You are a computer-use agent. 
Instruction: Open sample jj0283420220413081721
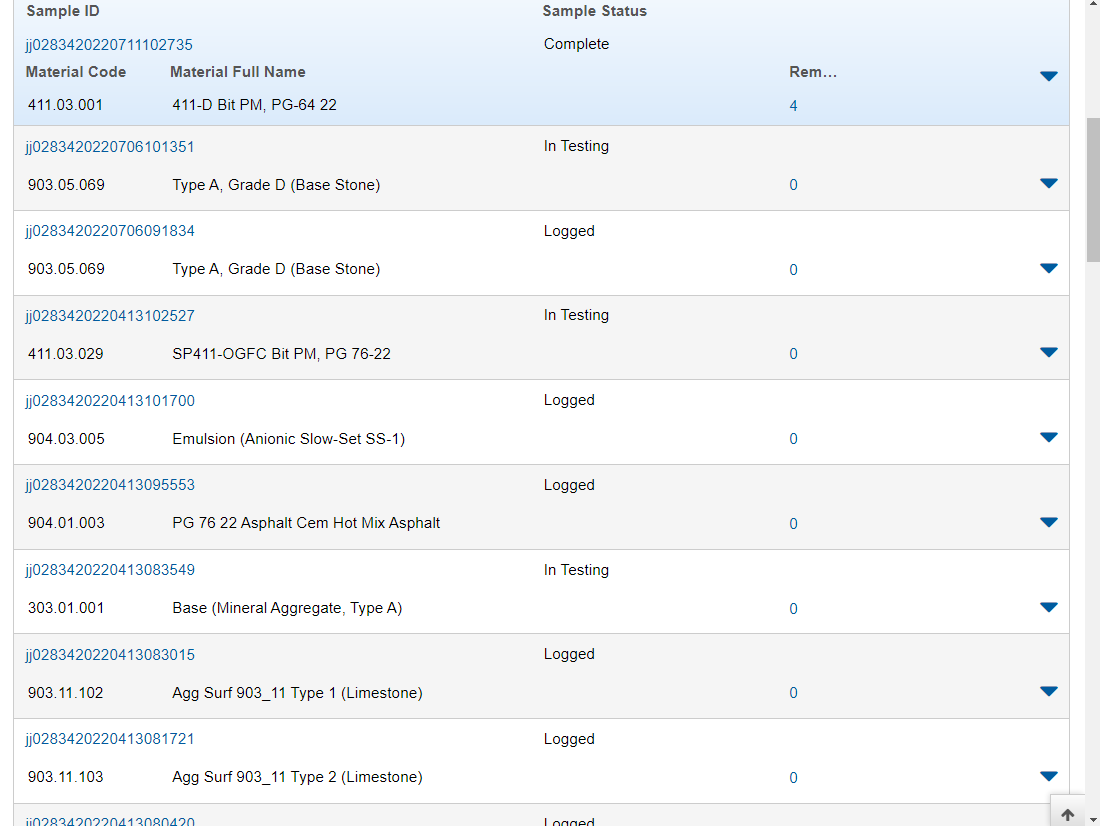click(109, 739)
